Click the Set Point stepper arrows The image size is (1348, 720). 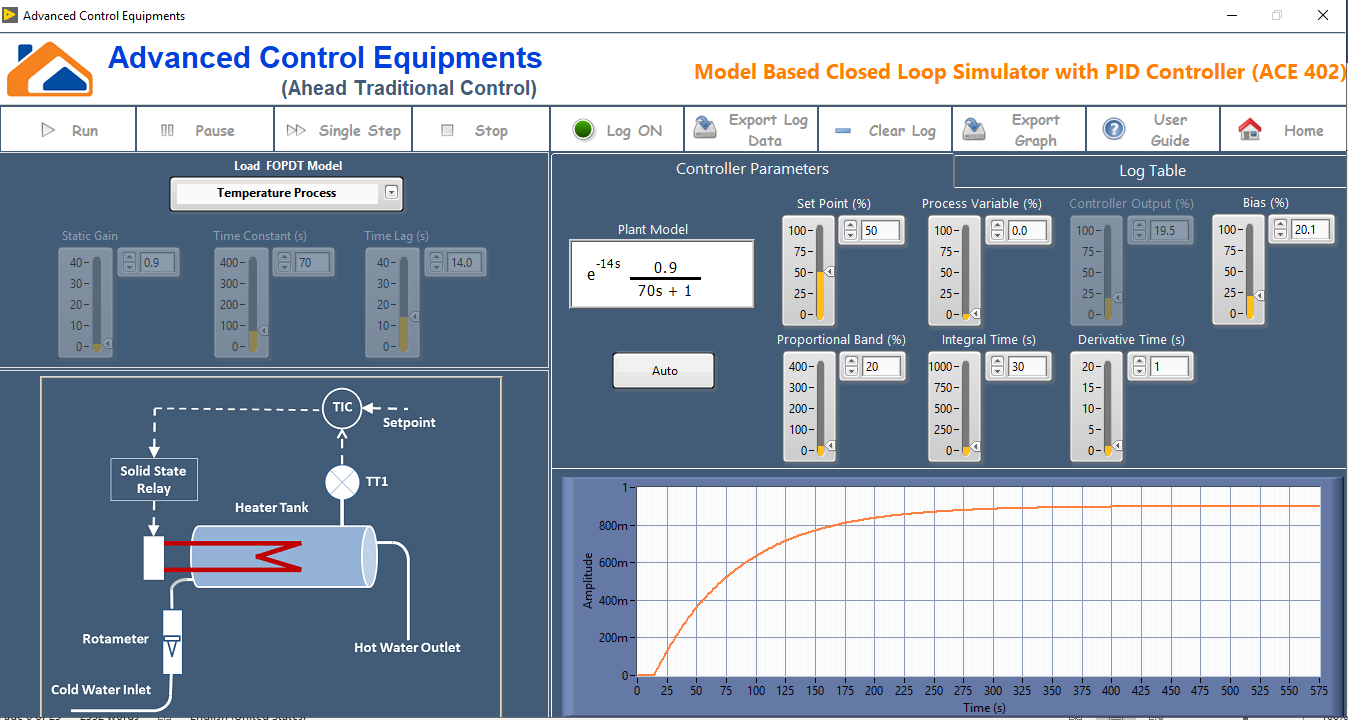point(850,231)
